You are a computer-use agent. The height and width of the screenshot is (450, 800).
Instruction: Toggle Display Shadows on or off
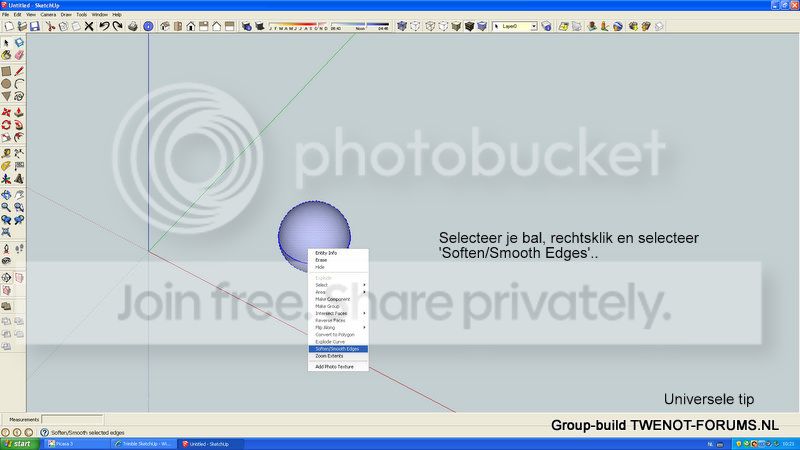point(260,26)
